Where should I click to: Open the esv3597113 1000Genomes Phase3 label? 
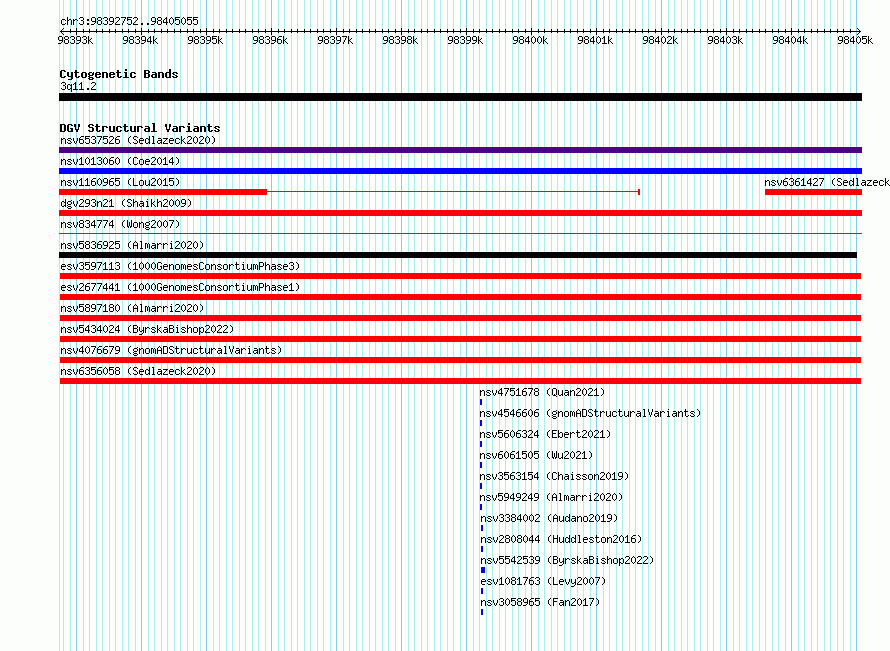[x=180, y=266]
